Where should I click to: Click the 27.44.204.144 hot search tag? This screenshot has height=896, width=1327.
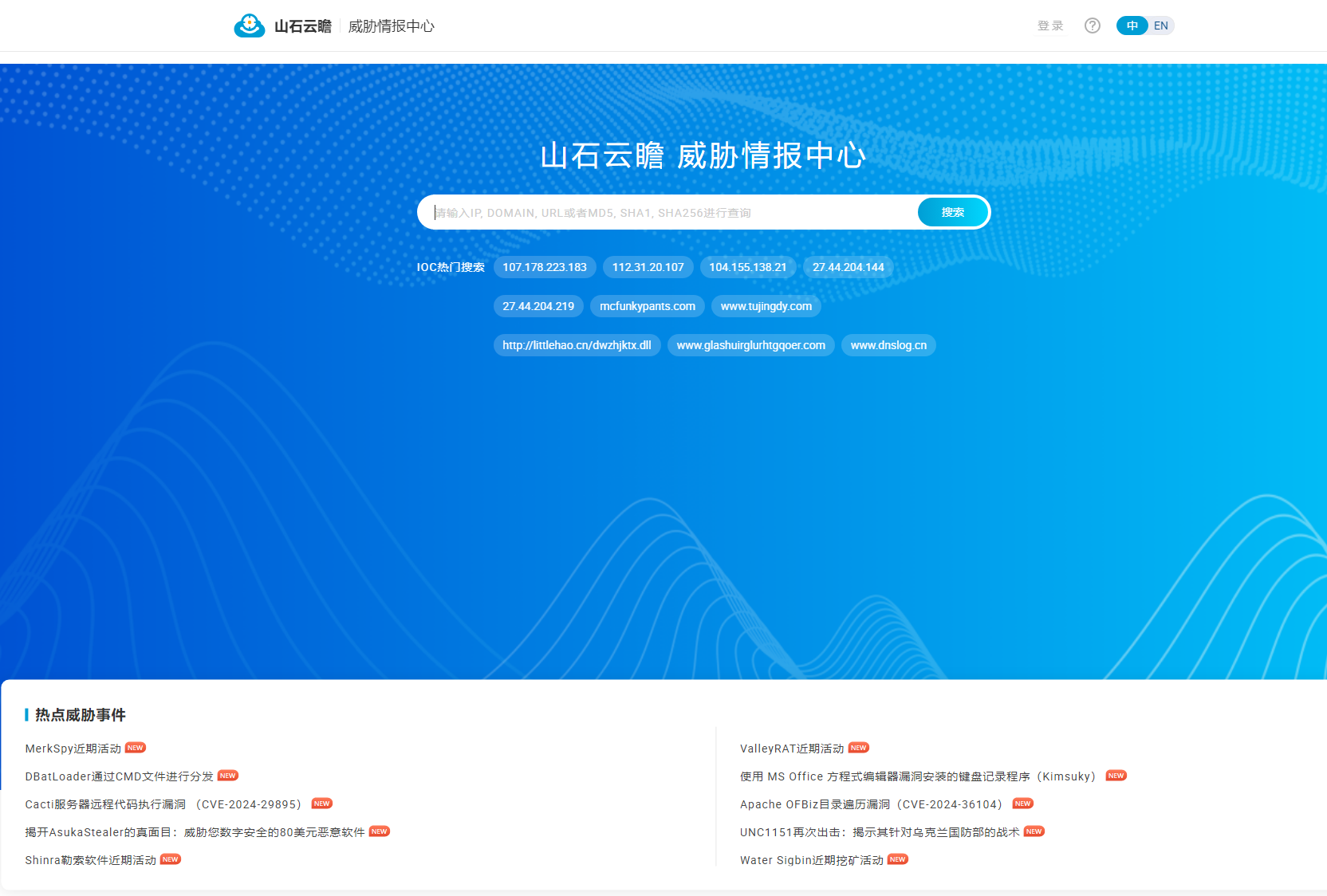tap(847, 267)
